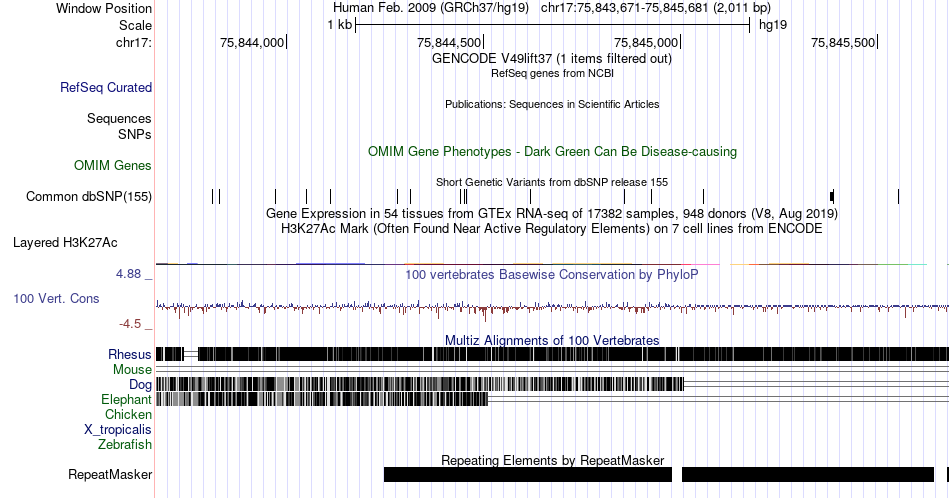Click the X_tropicalis species label

(x=118, y=430)
